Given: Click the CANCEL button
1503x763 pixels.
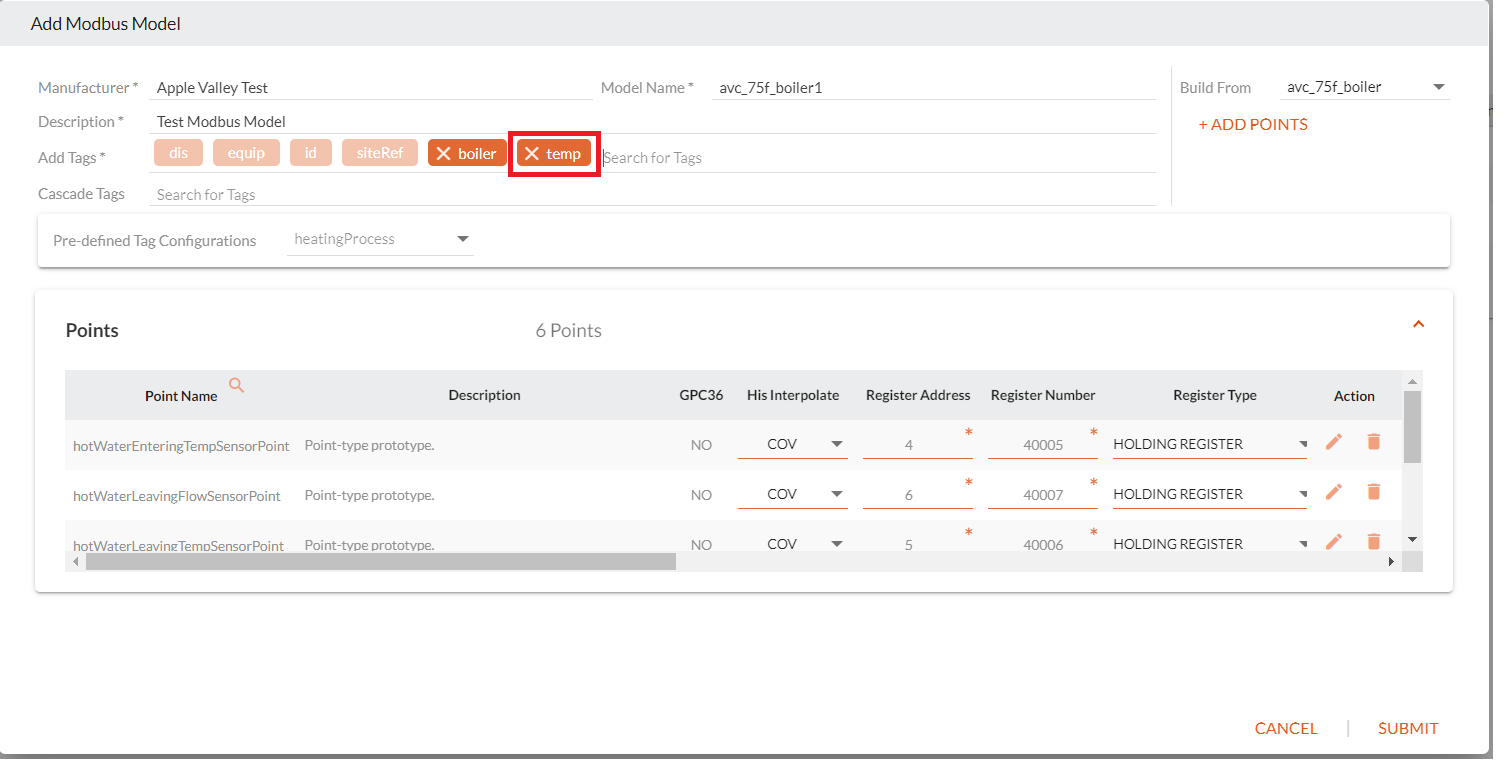Looking at the screenshot, I should click(x=1286, y=729).
